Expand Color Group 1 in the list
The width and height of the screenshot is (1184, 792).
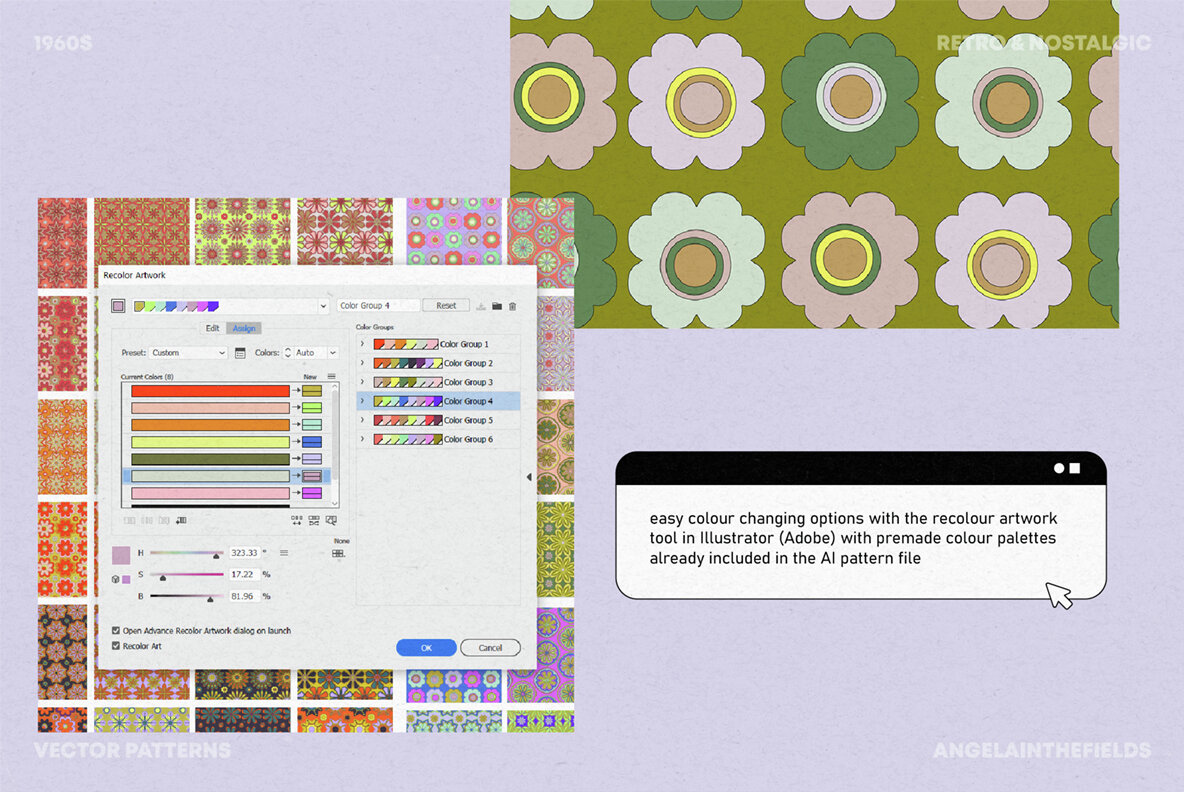[x=362, y=343]
